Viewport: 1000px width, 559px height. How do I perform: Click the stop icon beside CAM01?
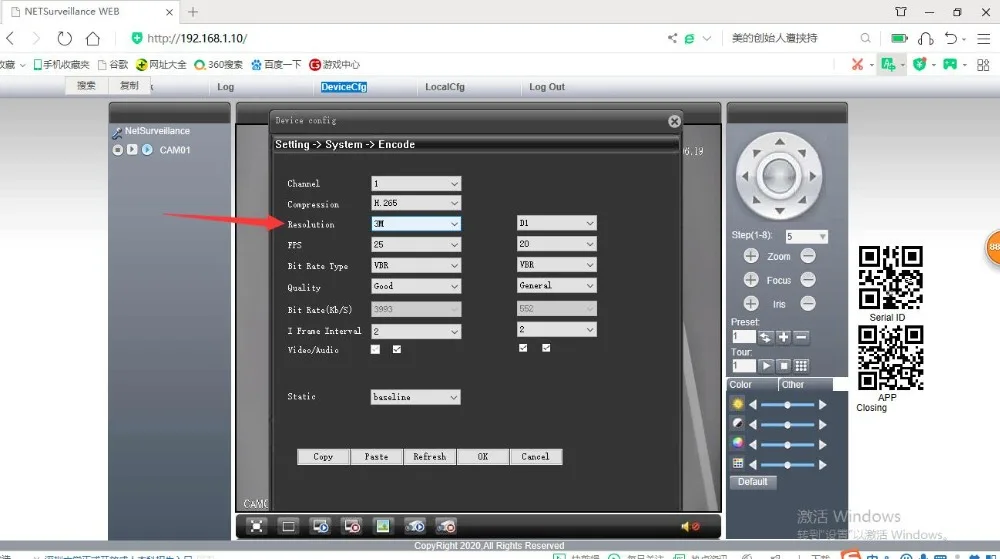tap(117, 150)
